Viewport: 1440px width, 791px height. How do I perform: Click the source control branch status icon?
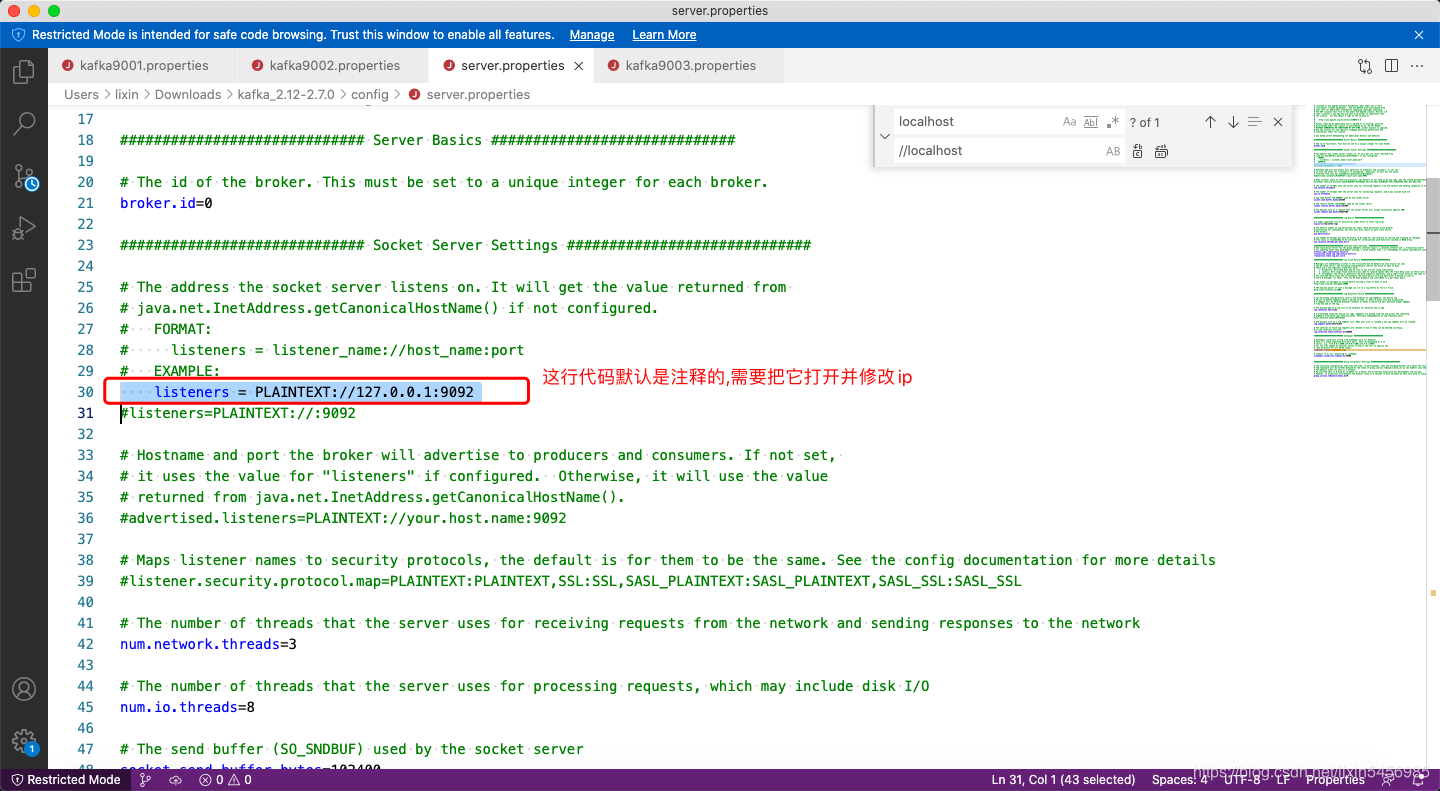coord(146,780)
